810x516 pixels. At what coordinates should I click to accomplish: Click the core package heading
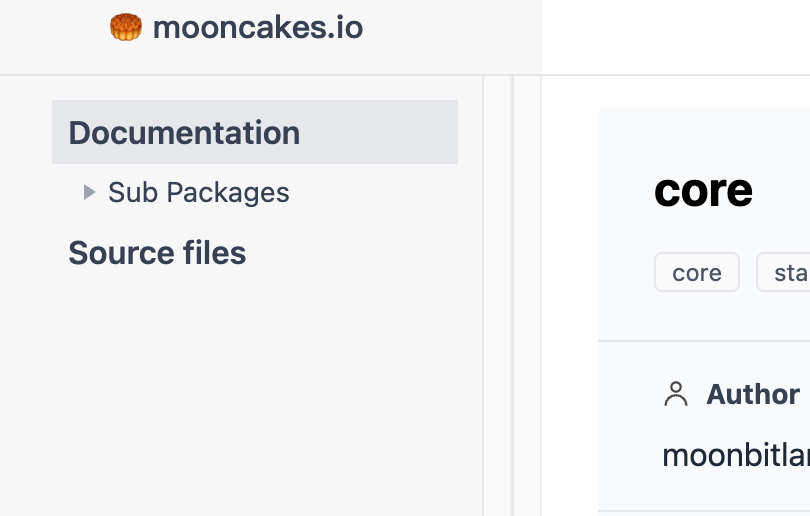[x=703, y=191]
